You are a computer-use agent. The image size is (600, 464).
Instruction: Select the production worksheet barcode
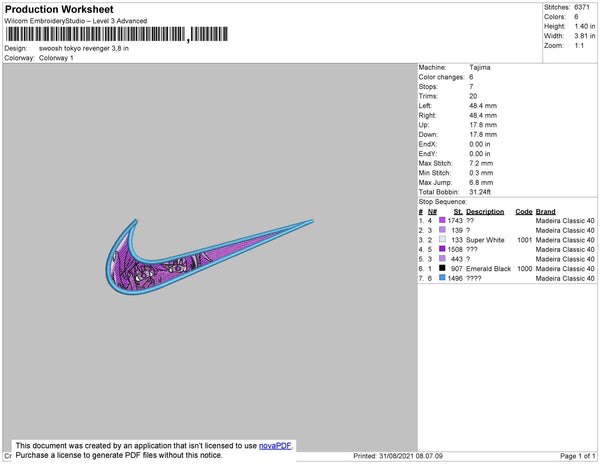click(117, 34)
